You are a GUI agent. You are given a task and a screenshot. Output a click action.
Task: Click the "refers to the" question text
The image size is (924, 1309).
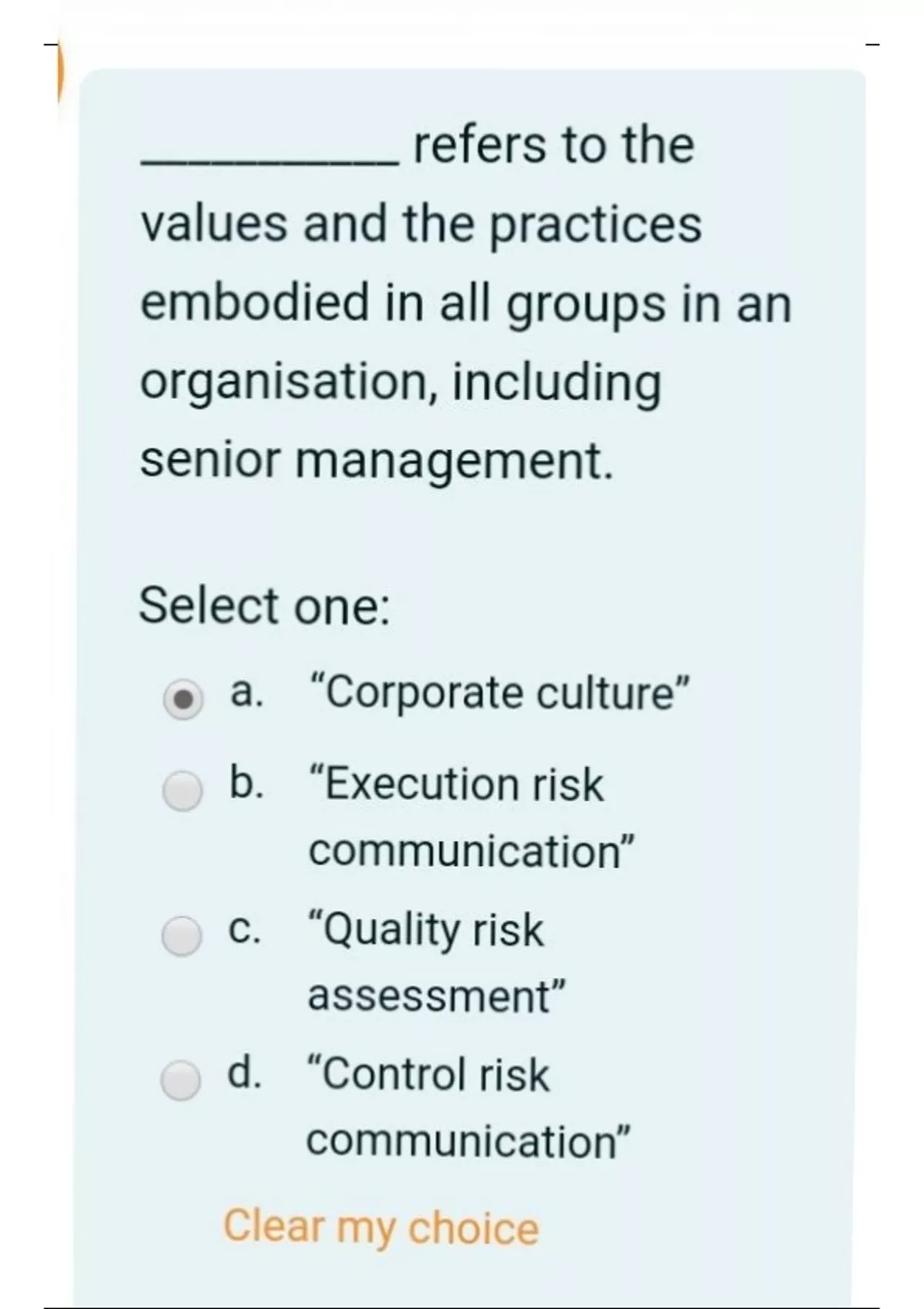click(x=554, y=145)
